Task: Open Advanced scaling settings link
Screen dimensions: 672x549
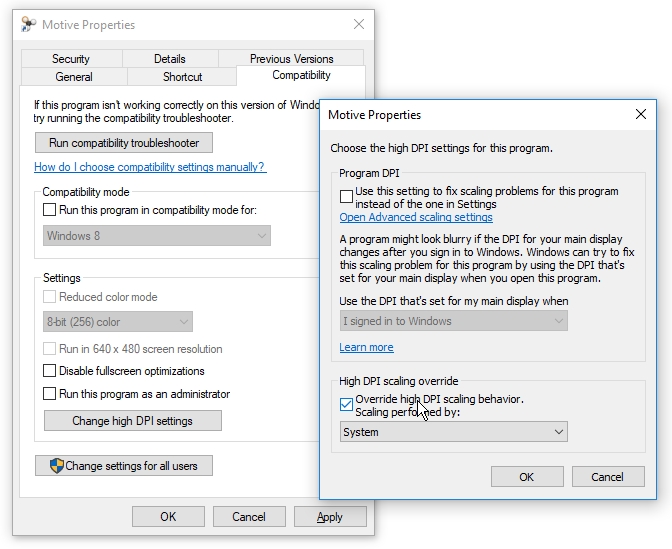Action: (x=416, y=217)
